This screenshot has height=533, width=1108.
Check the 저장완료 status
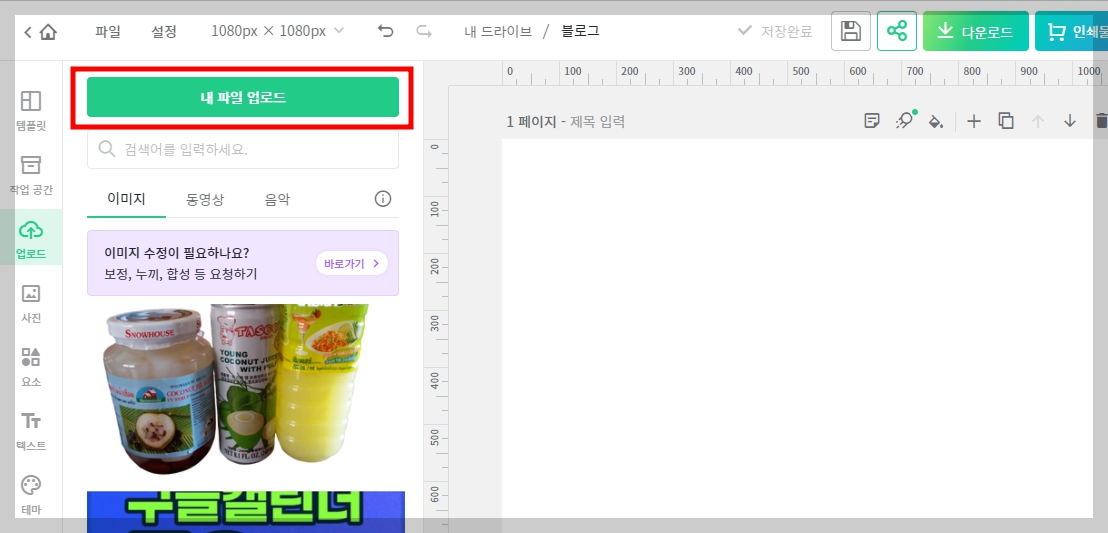[x=774, y=32]
